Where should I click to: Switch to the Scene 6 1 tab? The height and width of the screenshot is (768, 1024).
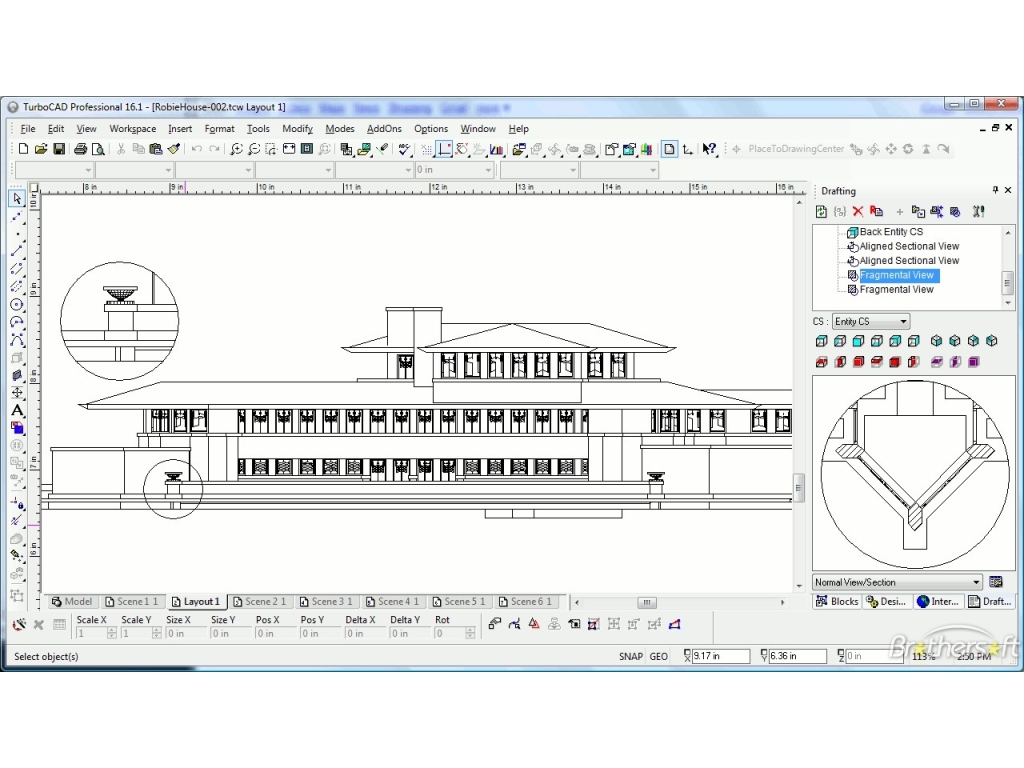click(525, 601)
